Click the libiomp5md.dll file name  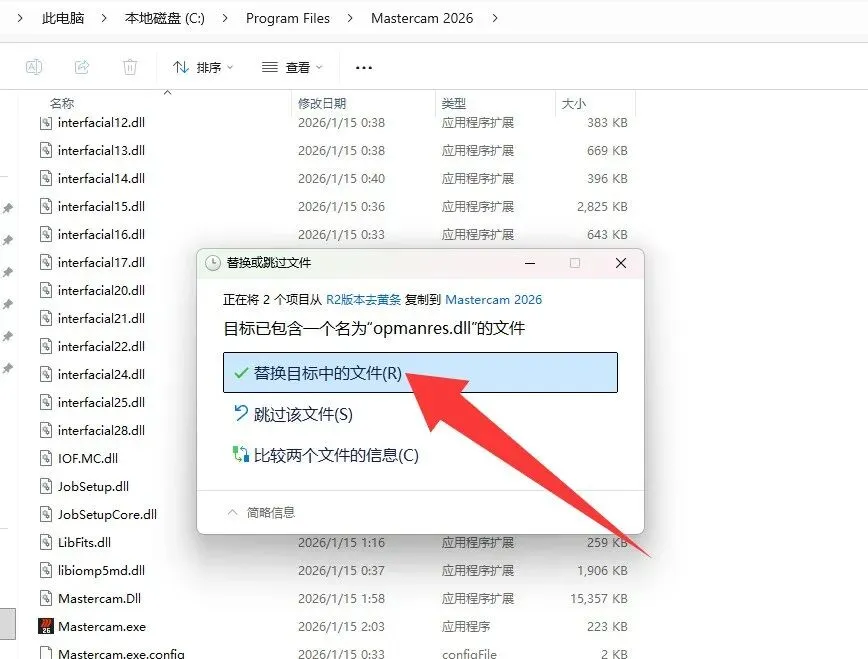coord(101,570)
